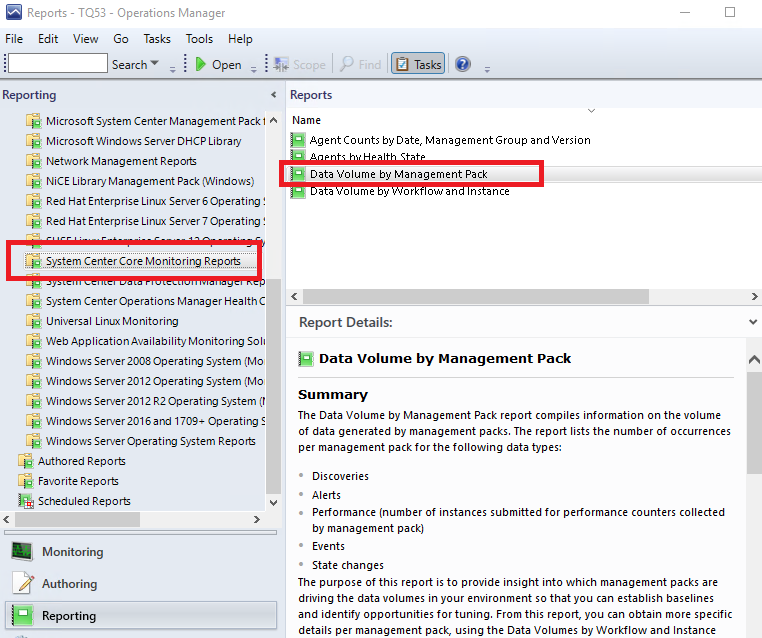This screenshot has height=638, width=762.
Task: Click report list horizontal scroll right arrow
Action: (755, 296)
